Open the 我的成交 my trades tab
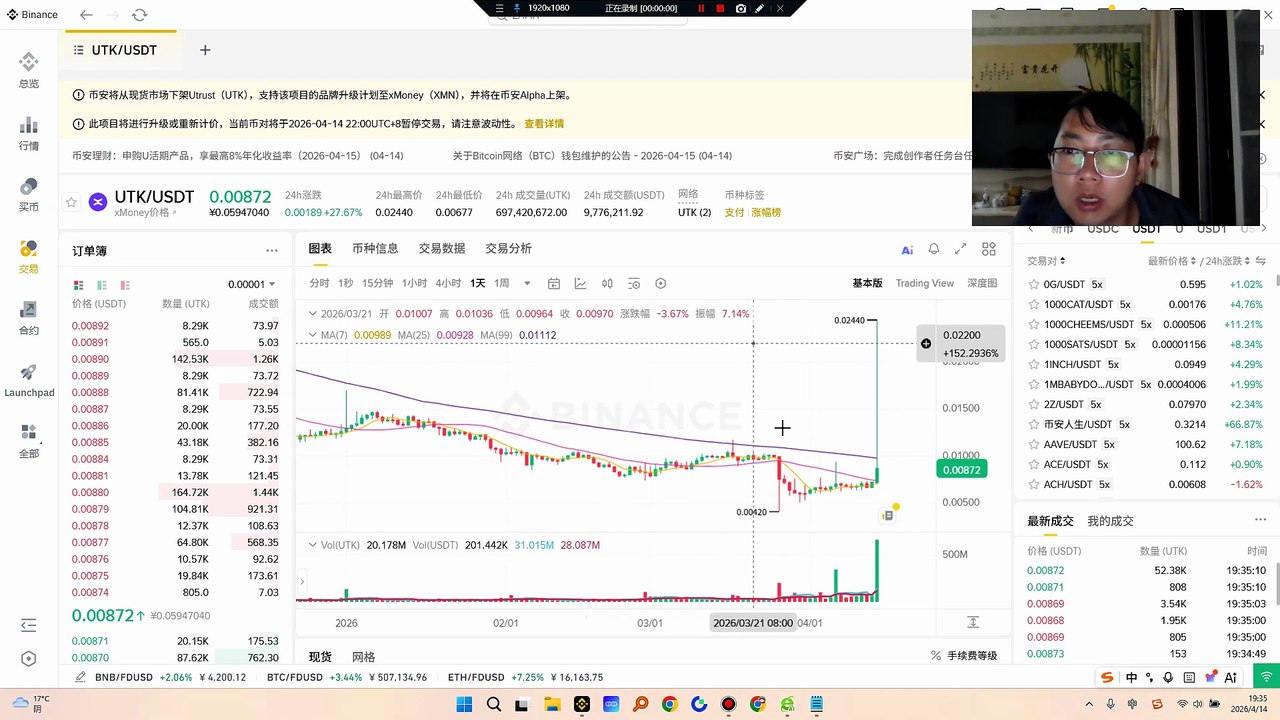The height and width of the screenshot is (720, 1280). coord(1110,521)
